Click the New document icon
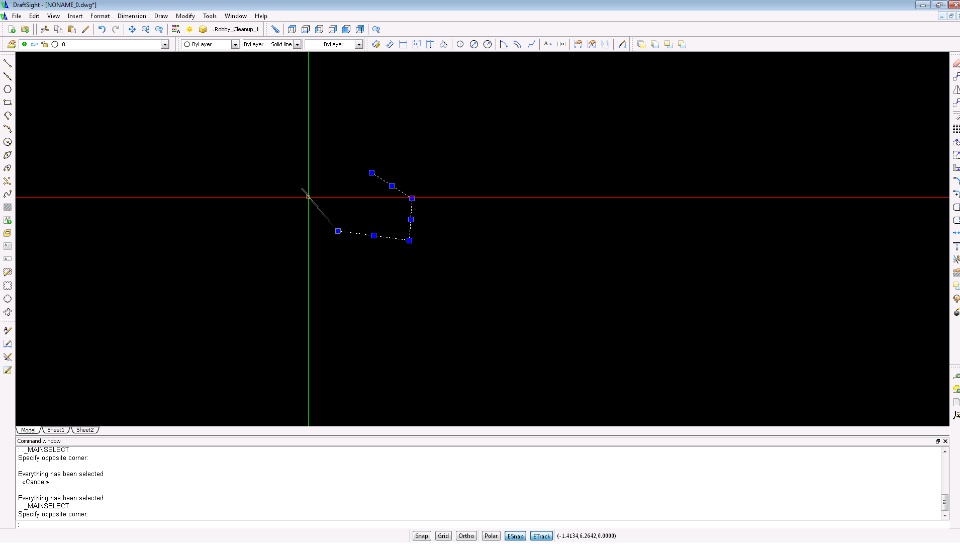This screenshot has height=546, width=960. click(x=12, y=29)
